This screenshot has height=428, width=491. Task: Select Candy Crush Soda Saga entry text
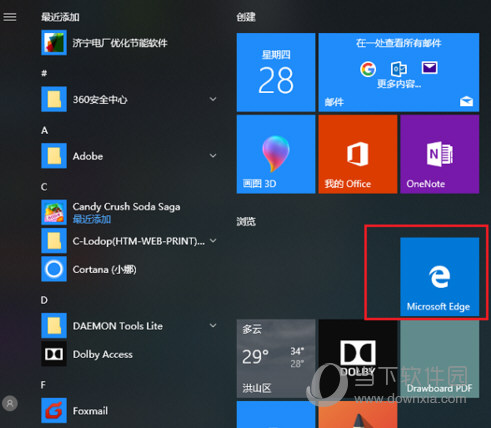click(126, 207)
